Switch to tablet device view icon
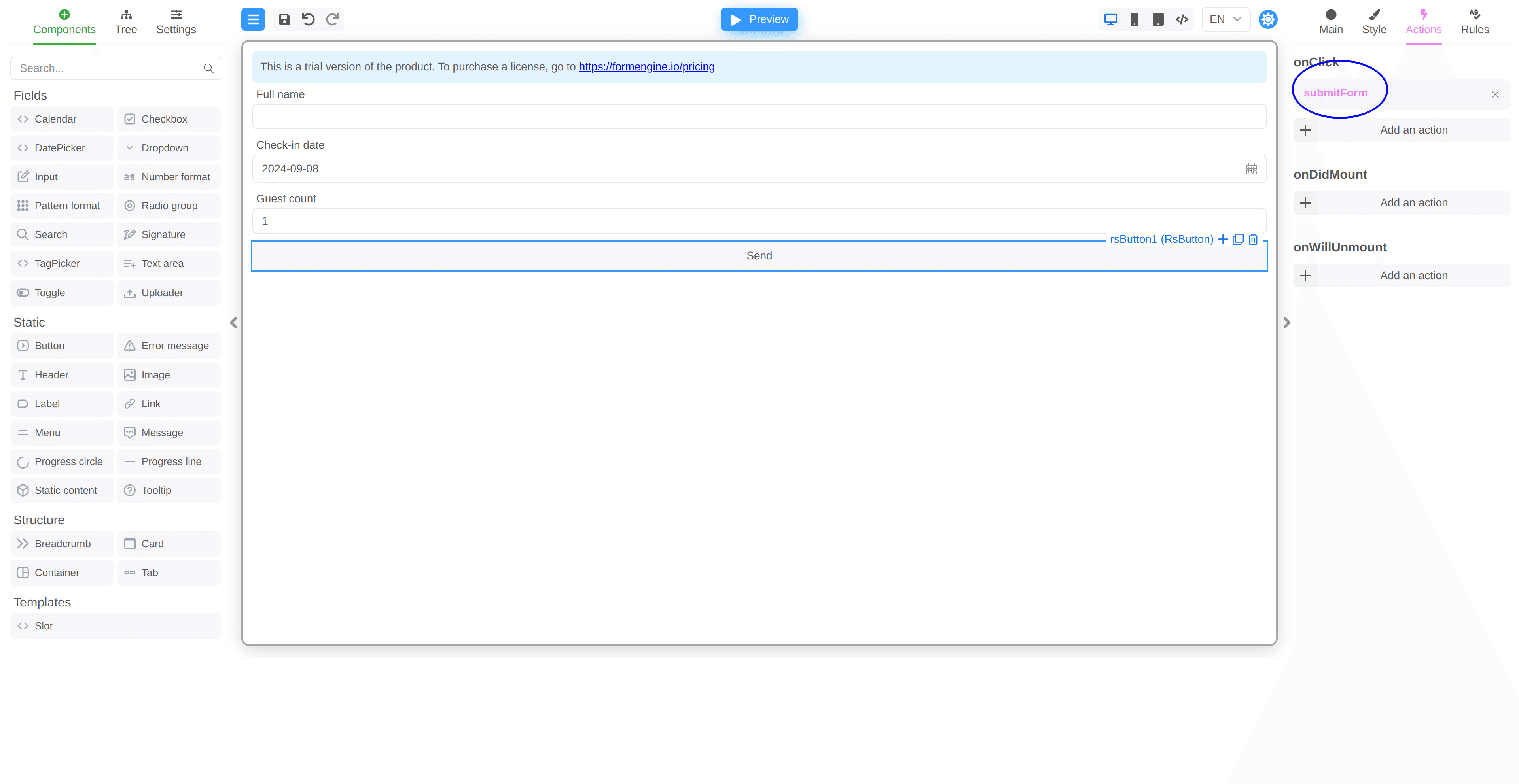The image size is (1519, 784). 1157,19
